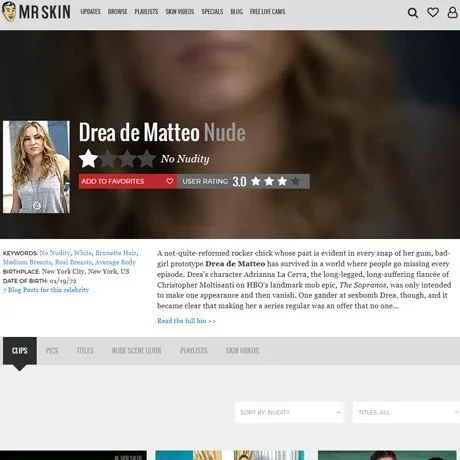The width and height of the screenshot is (460, 460).
Task: Open the Titles: All dropdown
Action: click(406, 412)
